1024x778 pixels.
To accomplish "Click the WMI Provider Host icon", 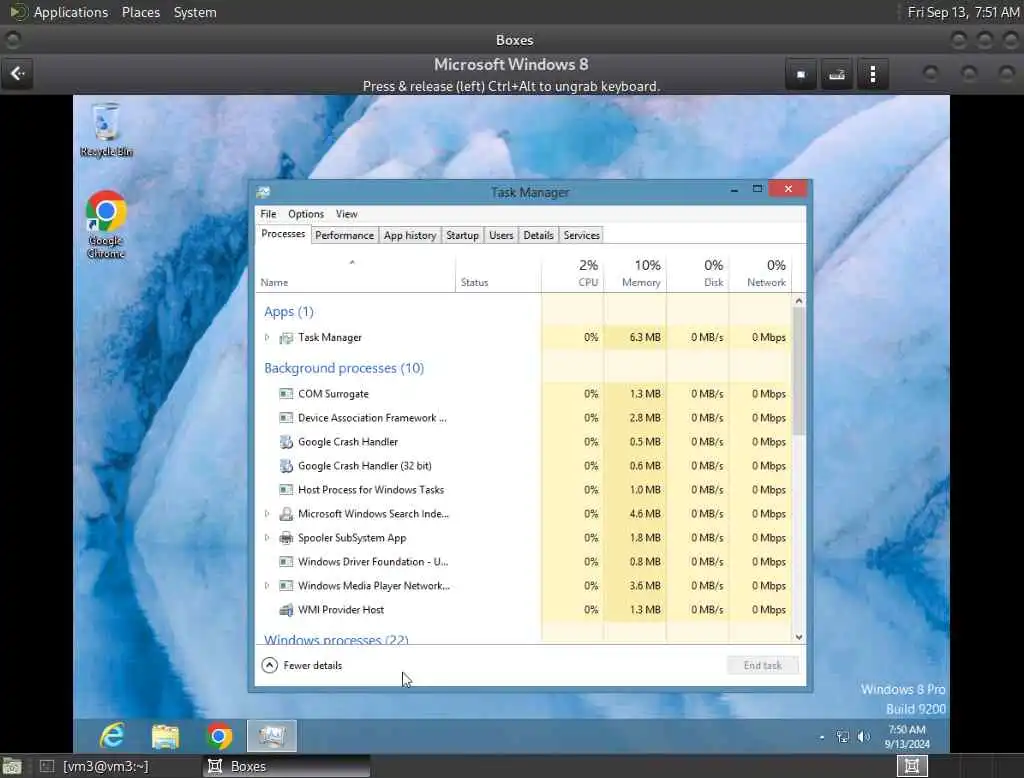I will [x=286, y=610].
